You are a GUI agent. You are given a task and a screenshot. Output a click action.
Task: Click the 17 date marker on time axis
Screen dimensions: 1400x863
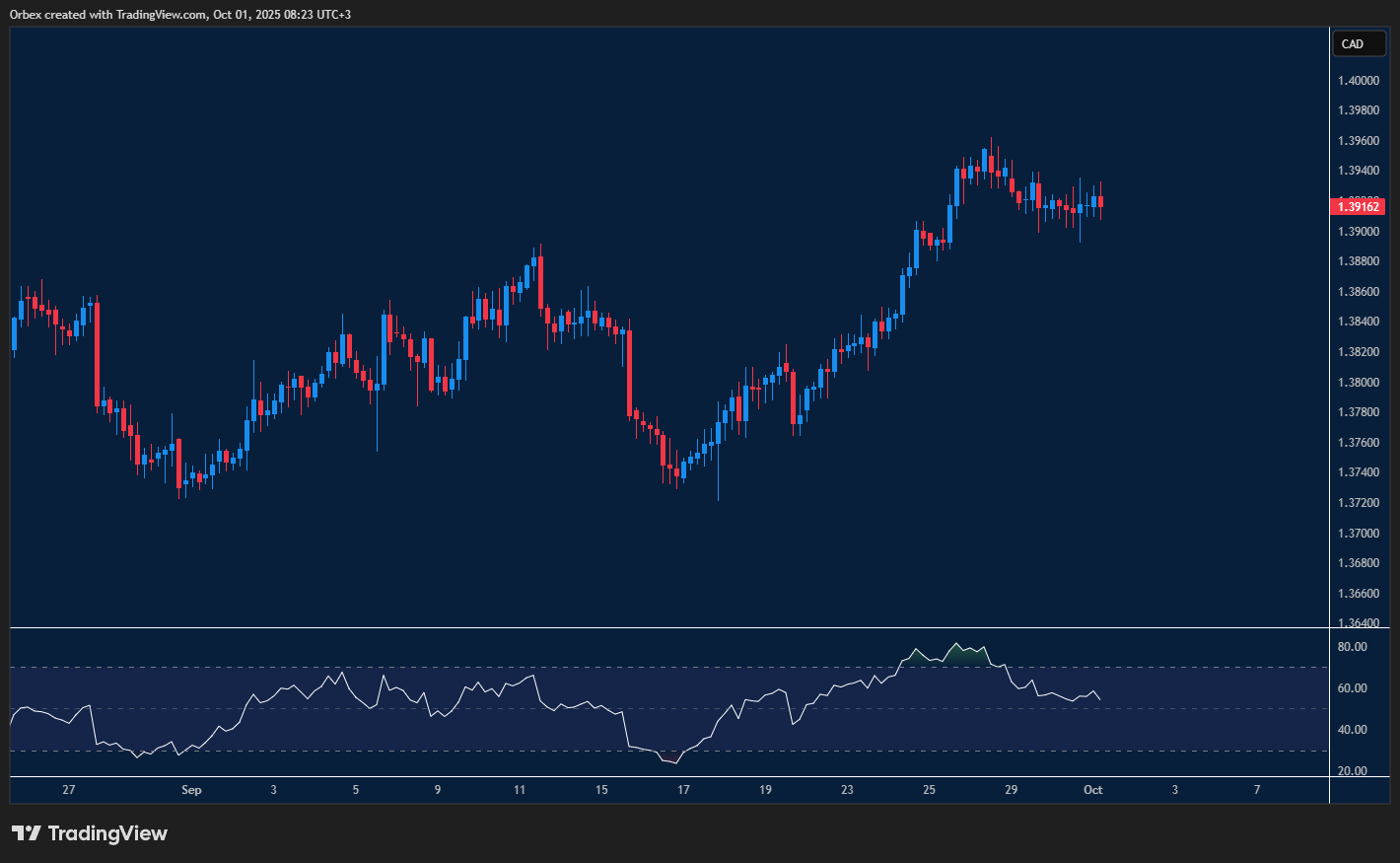pos(683,790)
